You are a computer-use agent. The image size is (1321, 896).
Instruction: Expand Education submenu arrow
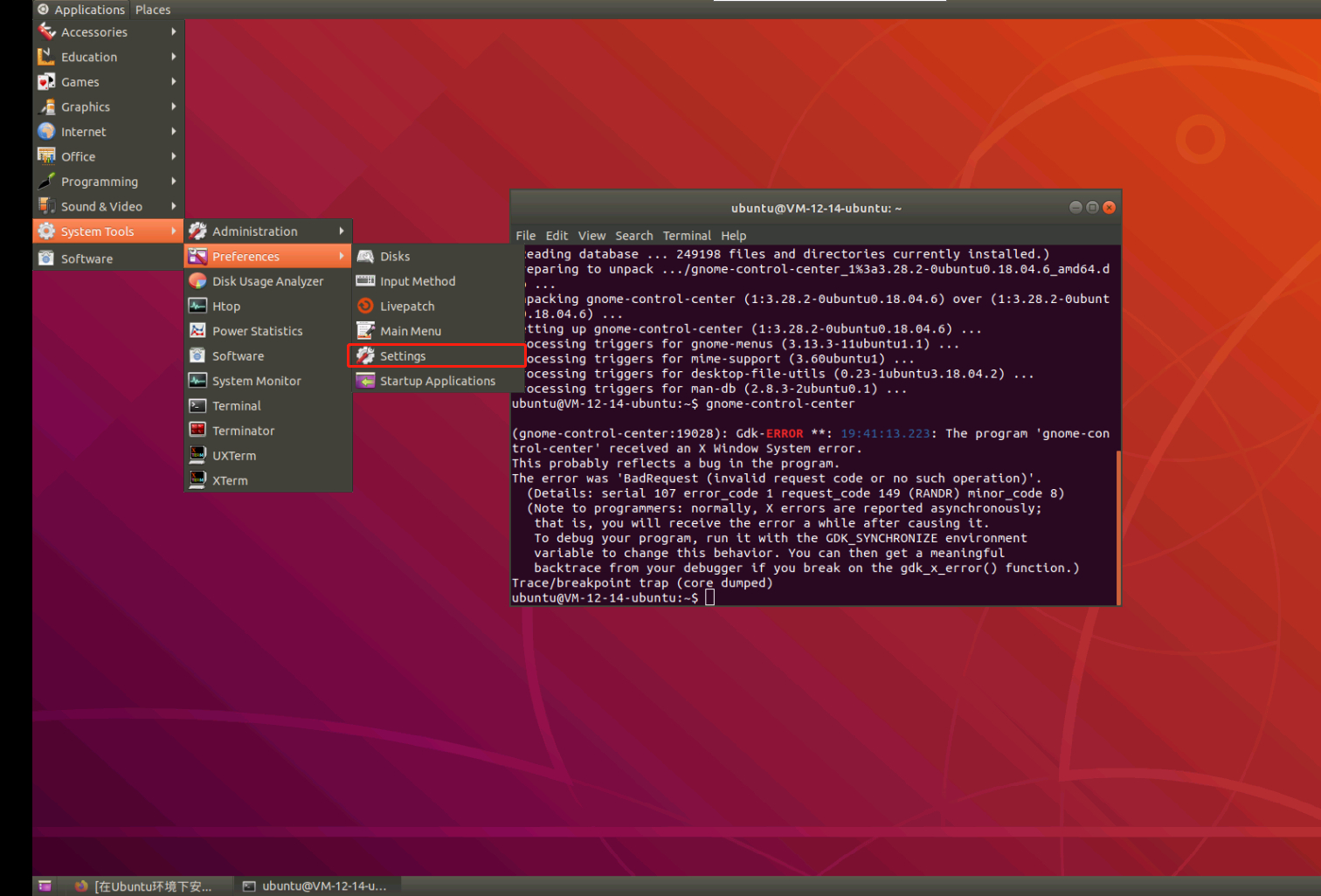174,57
